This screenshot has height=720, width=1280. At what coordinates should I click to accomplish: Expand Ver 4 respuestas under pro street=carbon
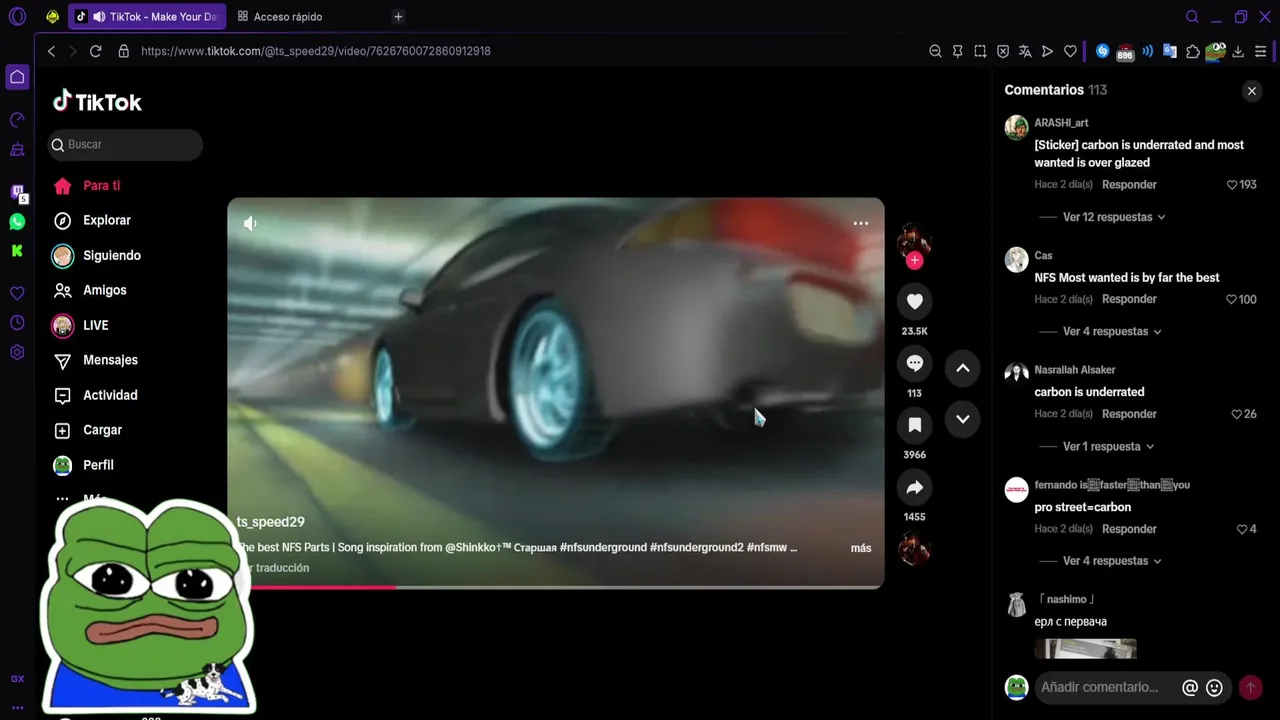point(1112,561)
